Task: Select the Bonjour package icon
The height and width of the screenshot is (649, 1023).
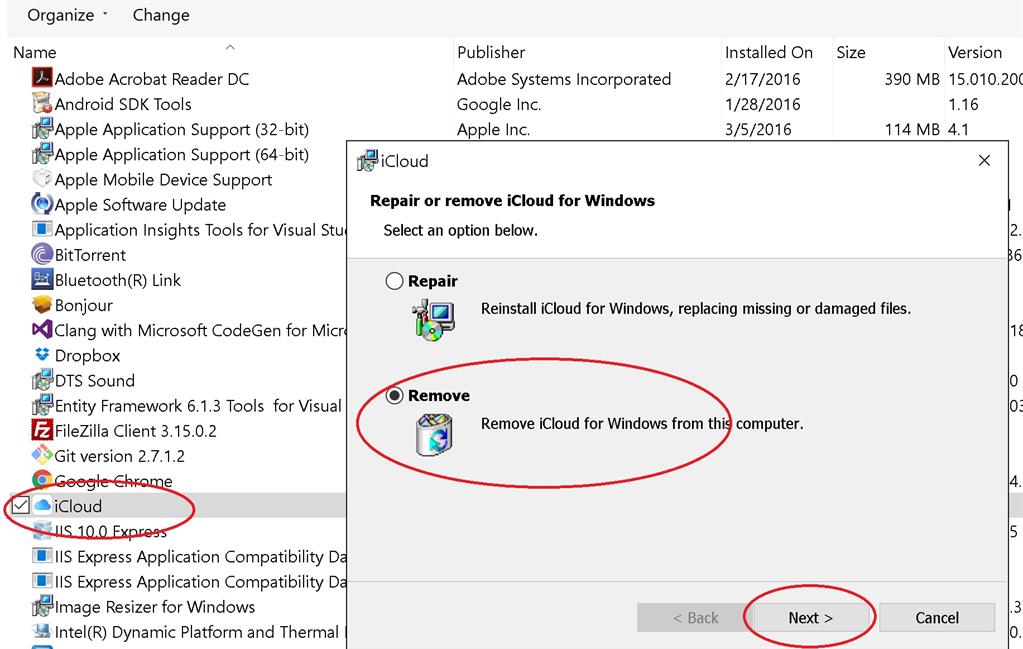Action: pyautogui.click(x=42, y=305)
